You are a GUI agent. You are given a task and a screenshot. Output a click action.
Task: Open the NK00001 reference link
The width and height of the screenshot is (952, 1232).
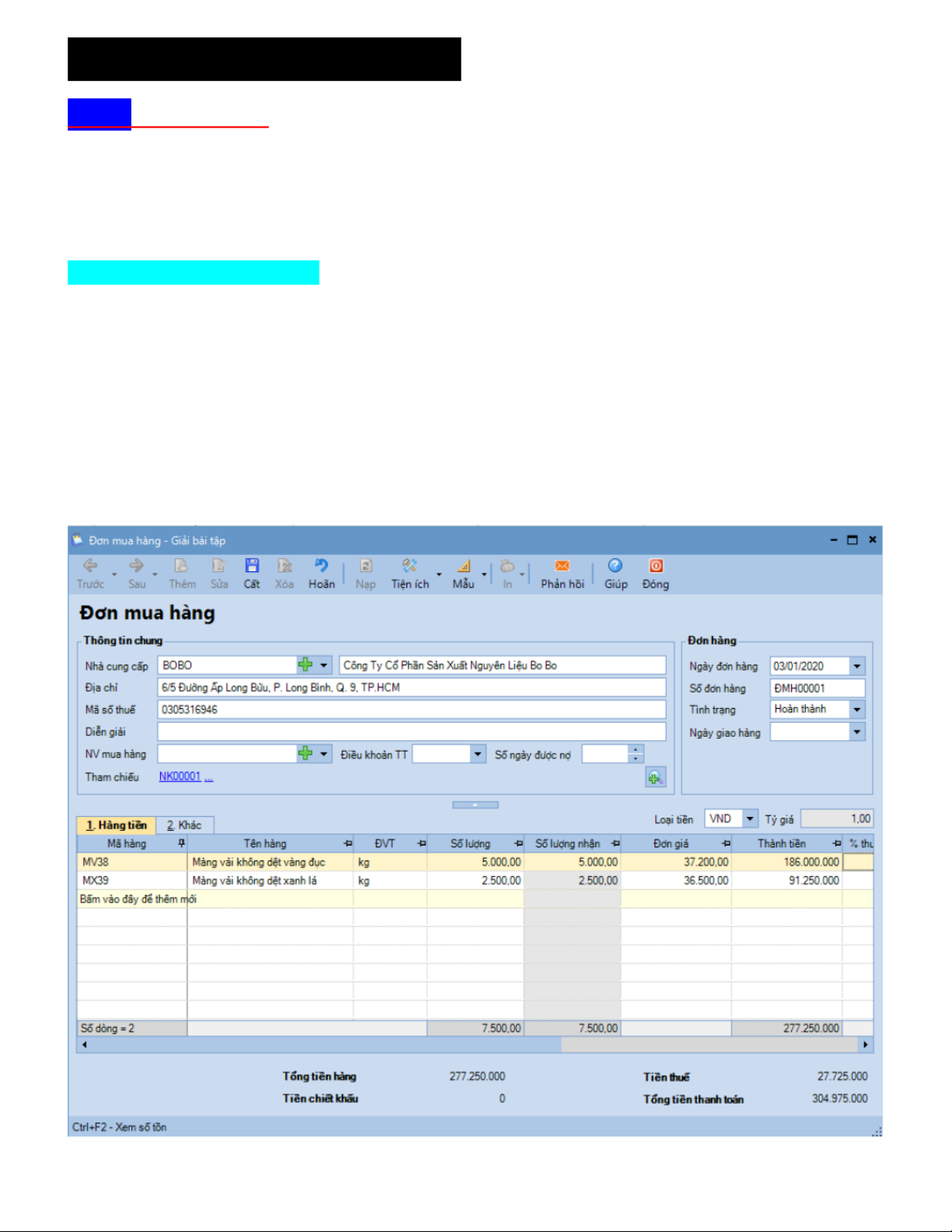pyautogui.click(x=180, y=777)
